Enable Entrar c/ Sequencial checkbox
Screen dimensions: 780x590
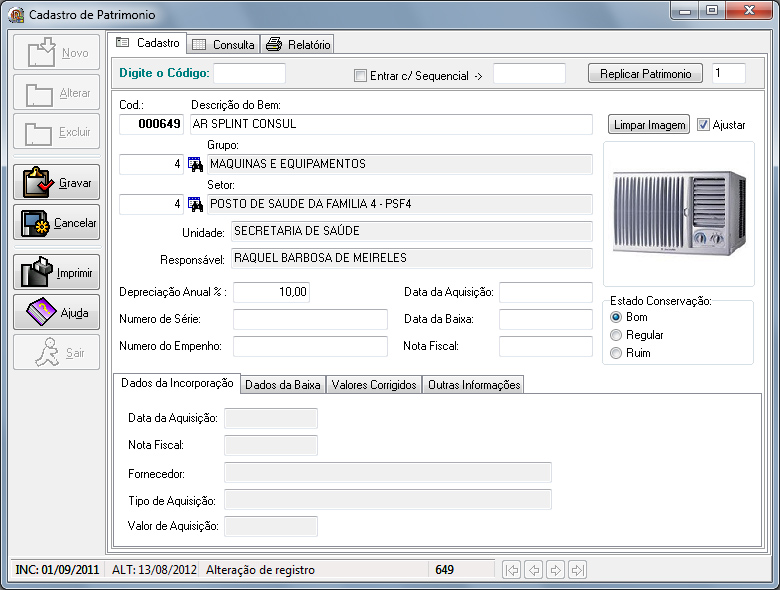click(361, 74)
